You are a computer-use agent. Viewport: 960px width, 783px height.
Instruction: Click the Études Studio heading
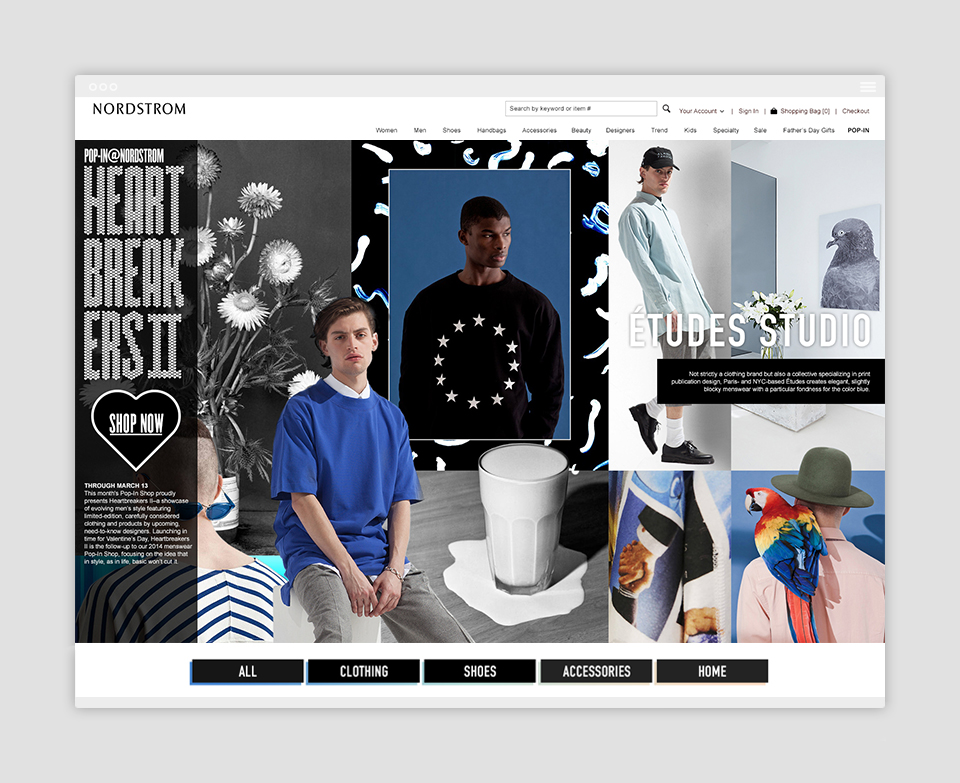(750, 330)
